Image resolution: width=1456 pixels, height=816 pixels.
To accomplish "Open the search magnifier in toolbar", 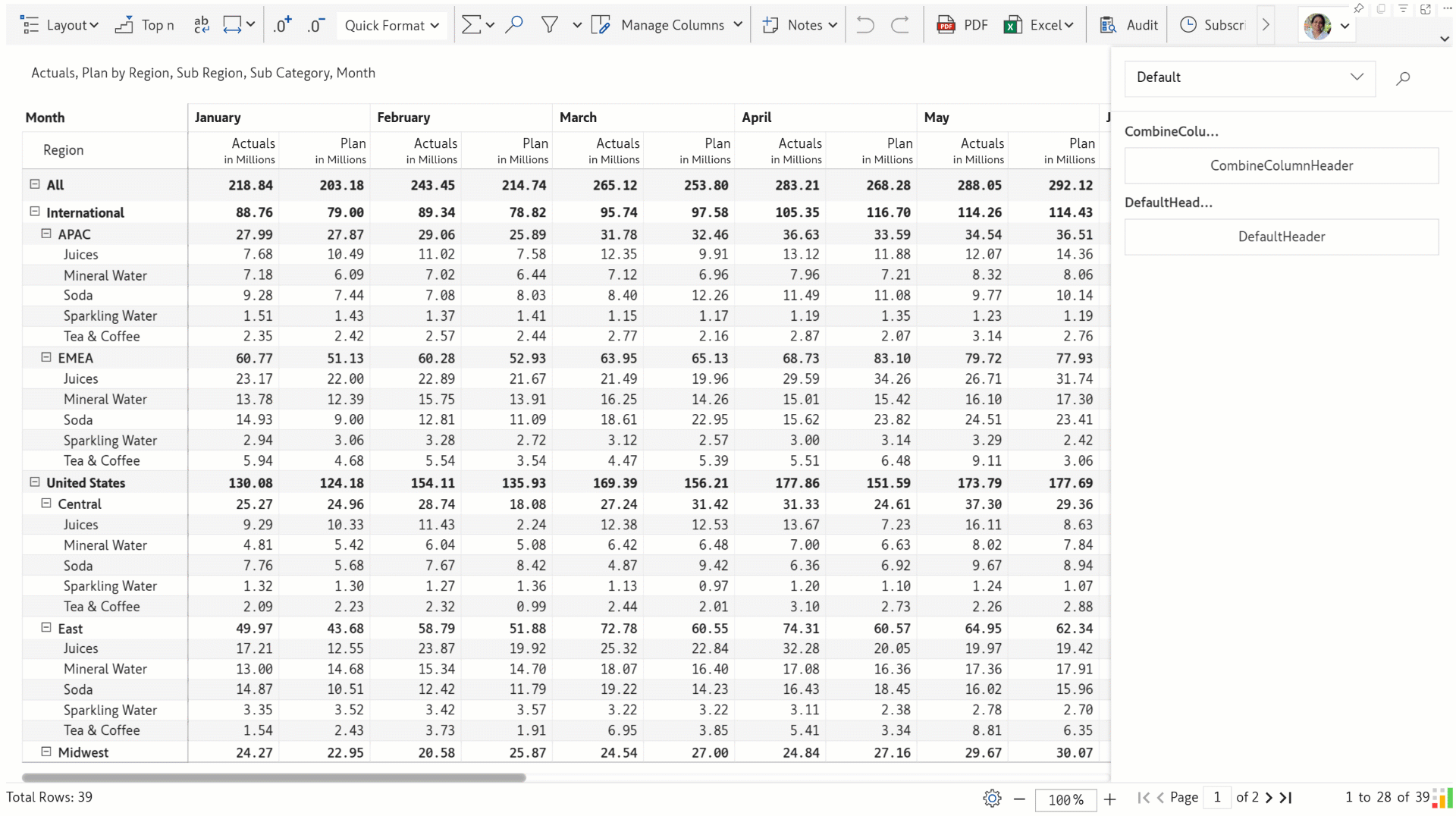I will pyautogui.click(x=514, y=25).
